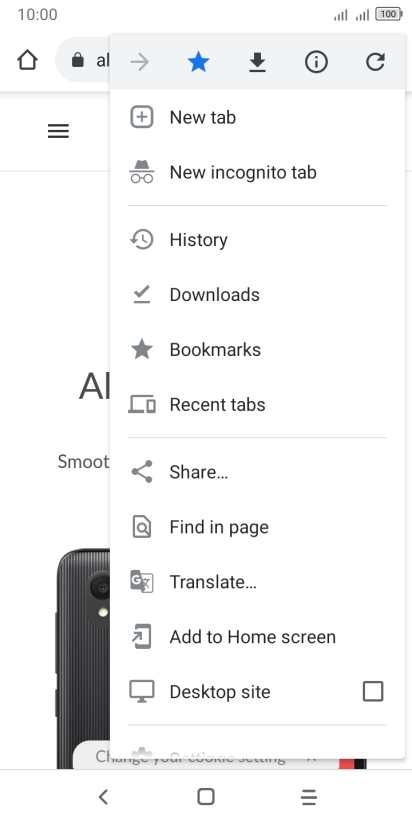
Task: Open the website hamburger menu
Action: (x=58, y=131)
